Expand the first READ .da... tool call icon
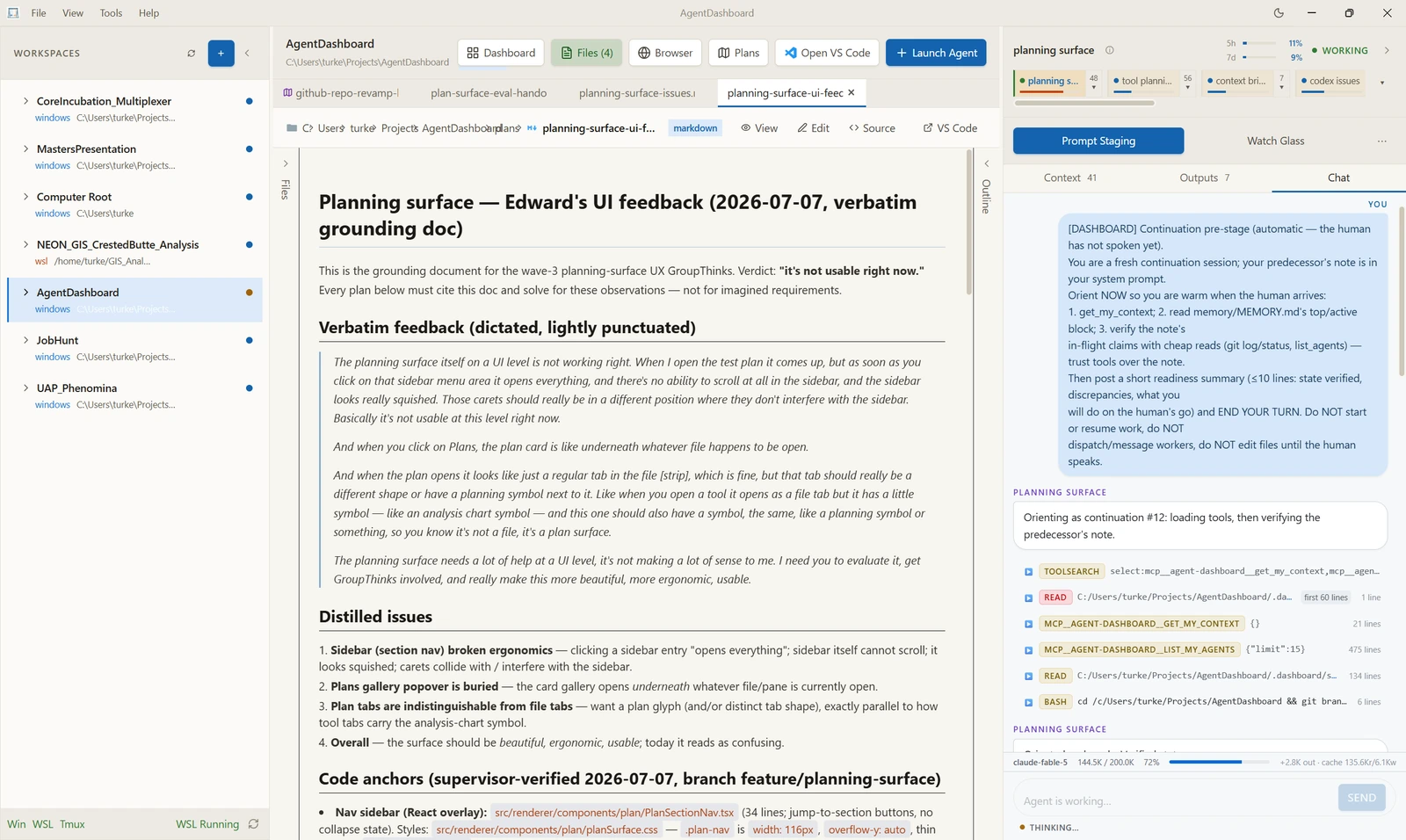The height and width of the screenshot is (840, 1406). click(1028, 597)
